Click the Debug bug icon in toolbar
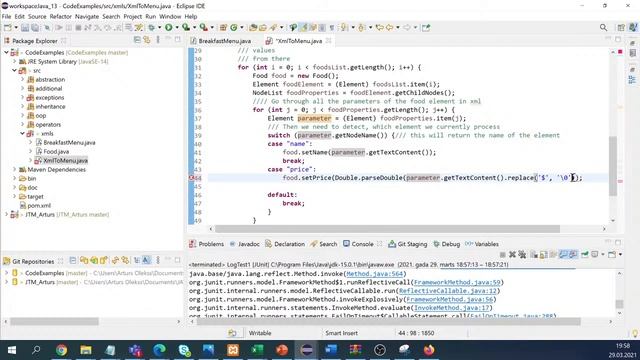The width and height of the screenshot is (640, 360). 152,27
